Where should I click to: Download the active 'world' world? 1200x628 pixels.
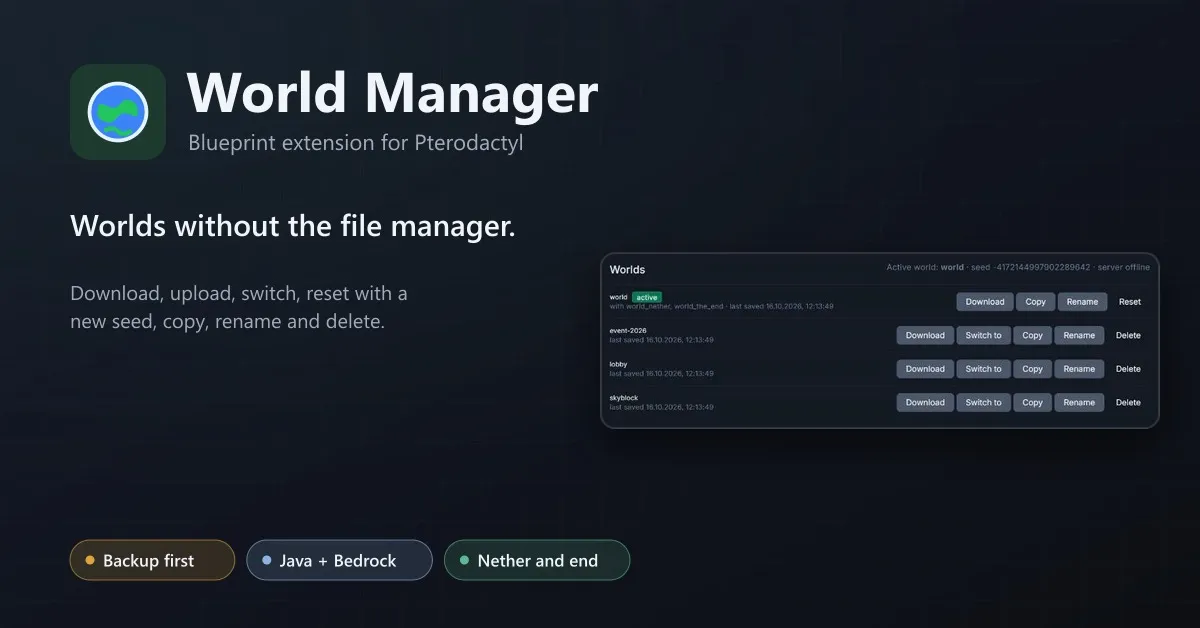985,302
